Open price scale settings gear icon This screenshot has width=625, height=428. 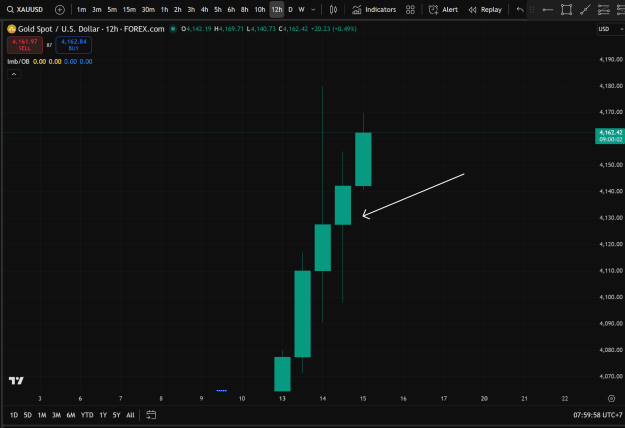click(x=611, y=399)
